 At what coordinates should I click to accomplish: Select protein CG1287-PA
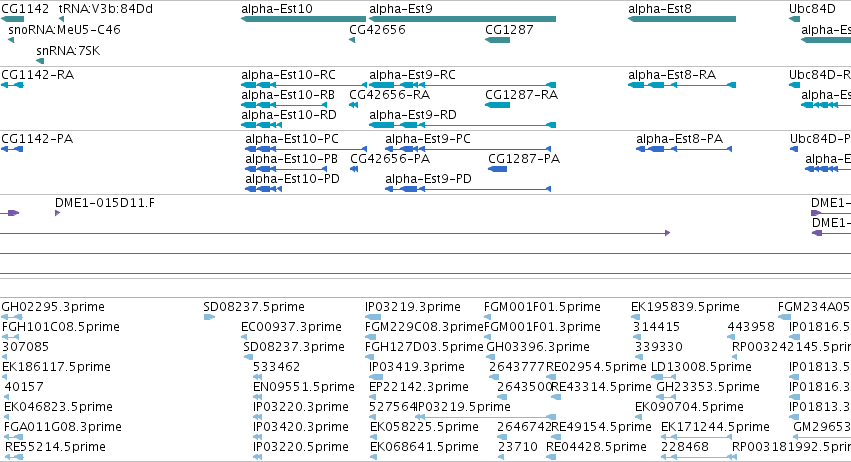498,169
